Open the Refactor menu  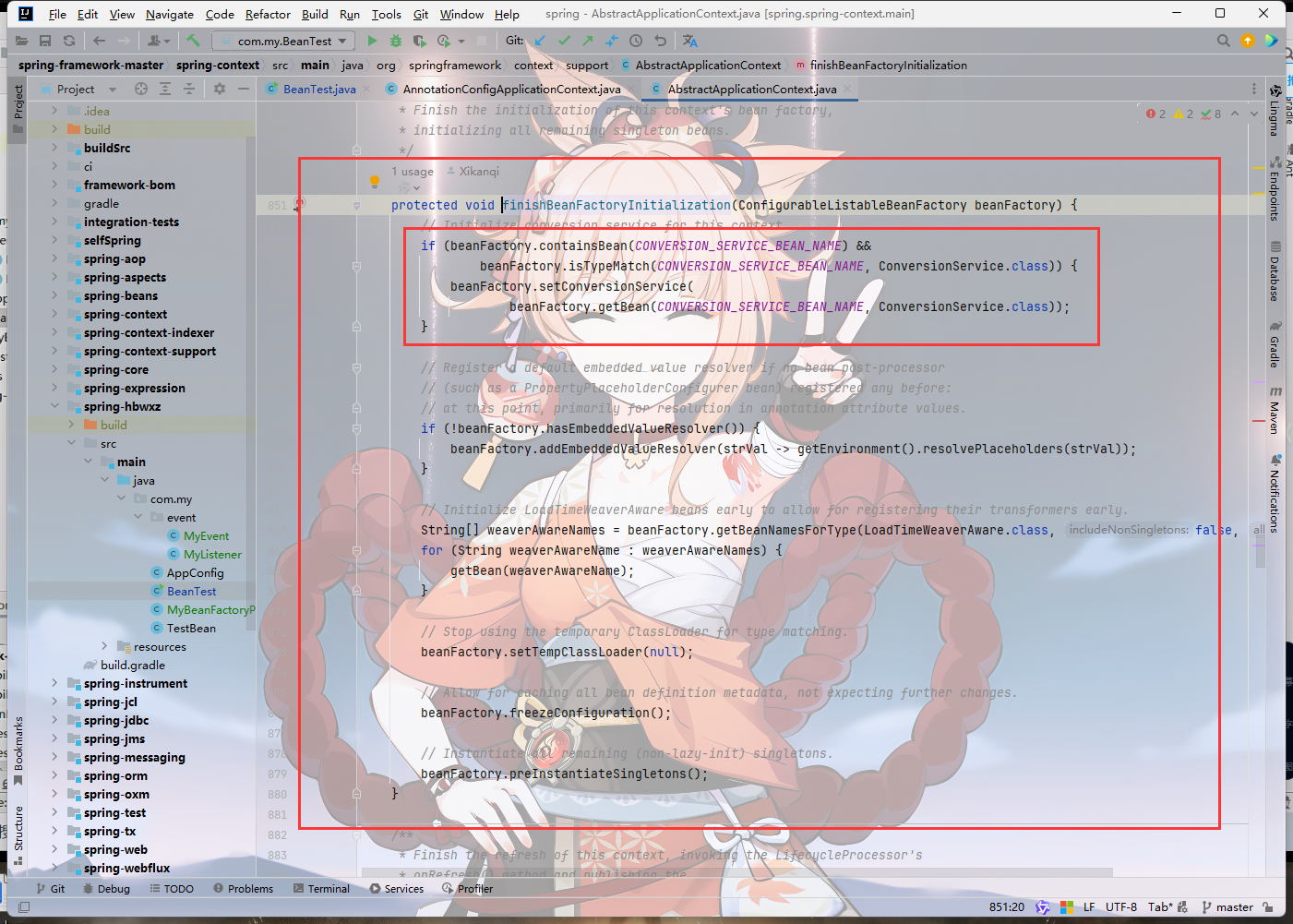(268, 14)
